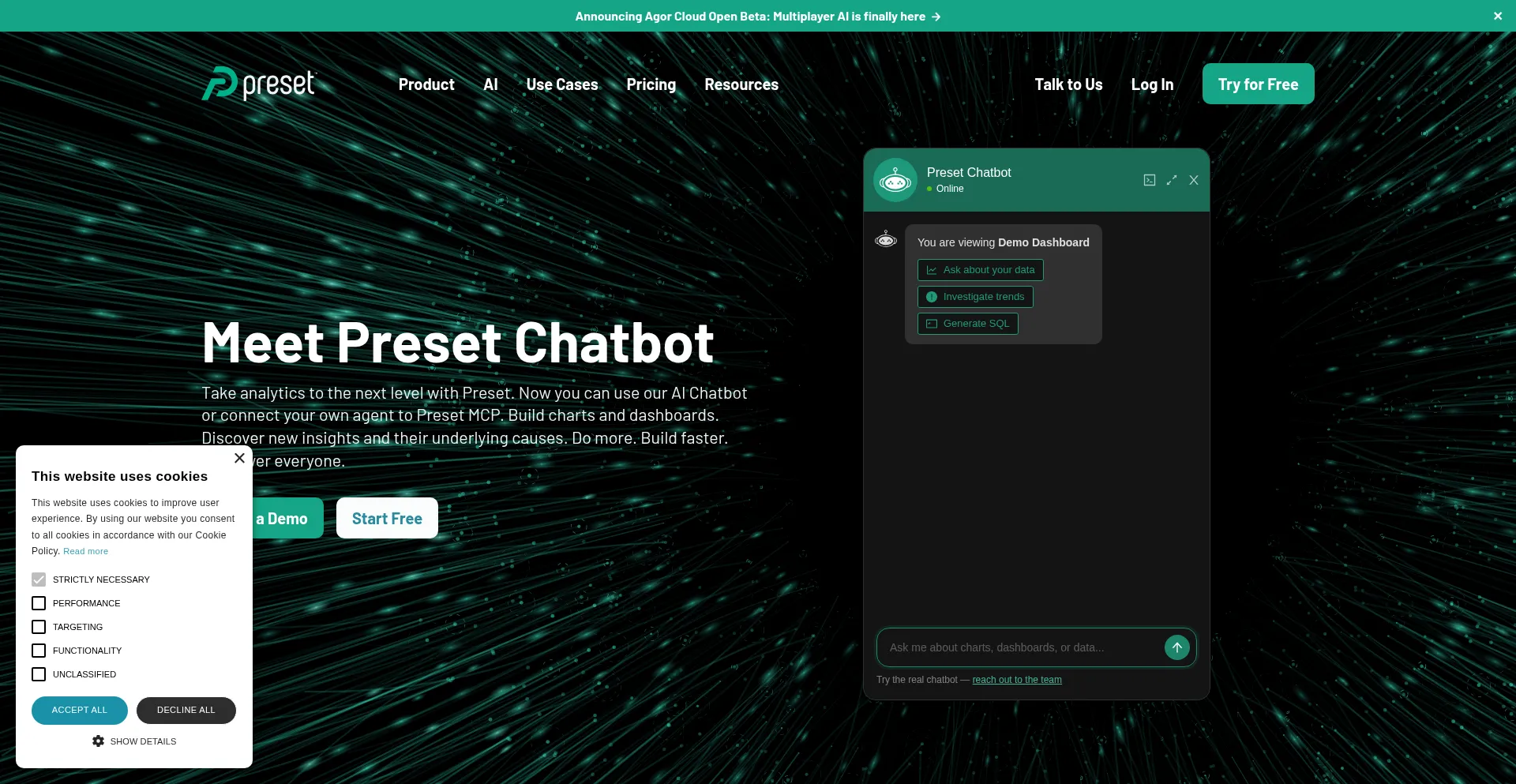Image resolution: width=1516 pixels, height=784 pixels.
Task: Click Talk to Us in the navigation
Action: click(1068, 84)
